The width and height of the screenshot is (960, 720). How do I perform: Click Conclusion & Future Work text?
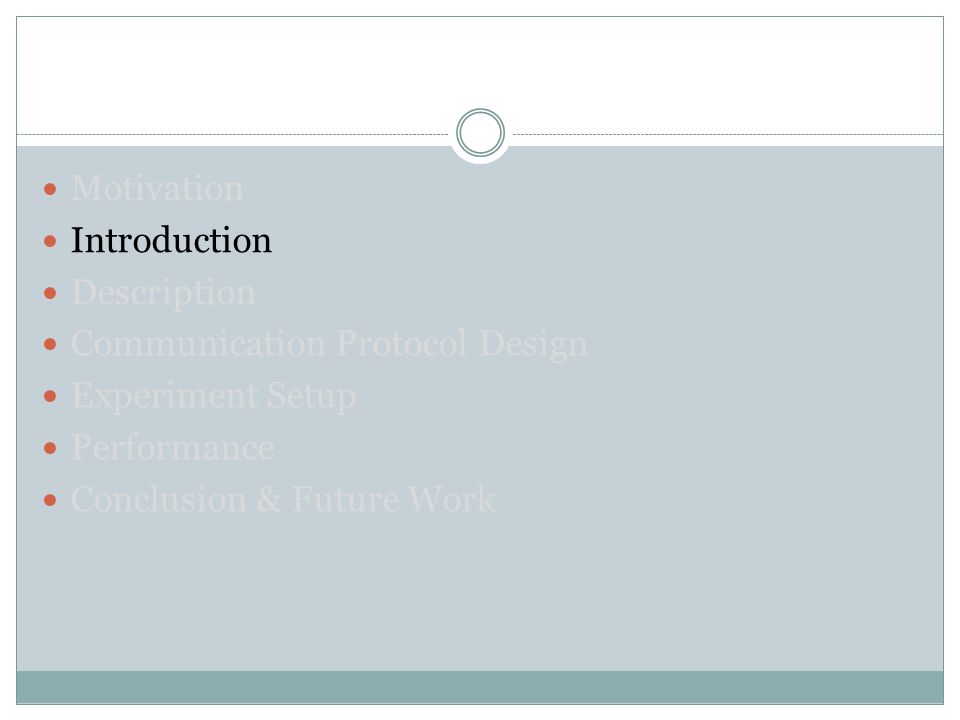[283, 499]
